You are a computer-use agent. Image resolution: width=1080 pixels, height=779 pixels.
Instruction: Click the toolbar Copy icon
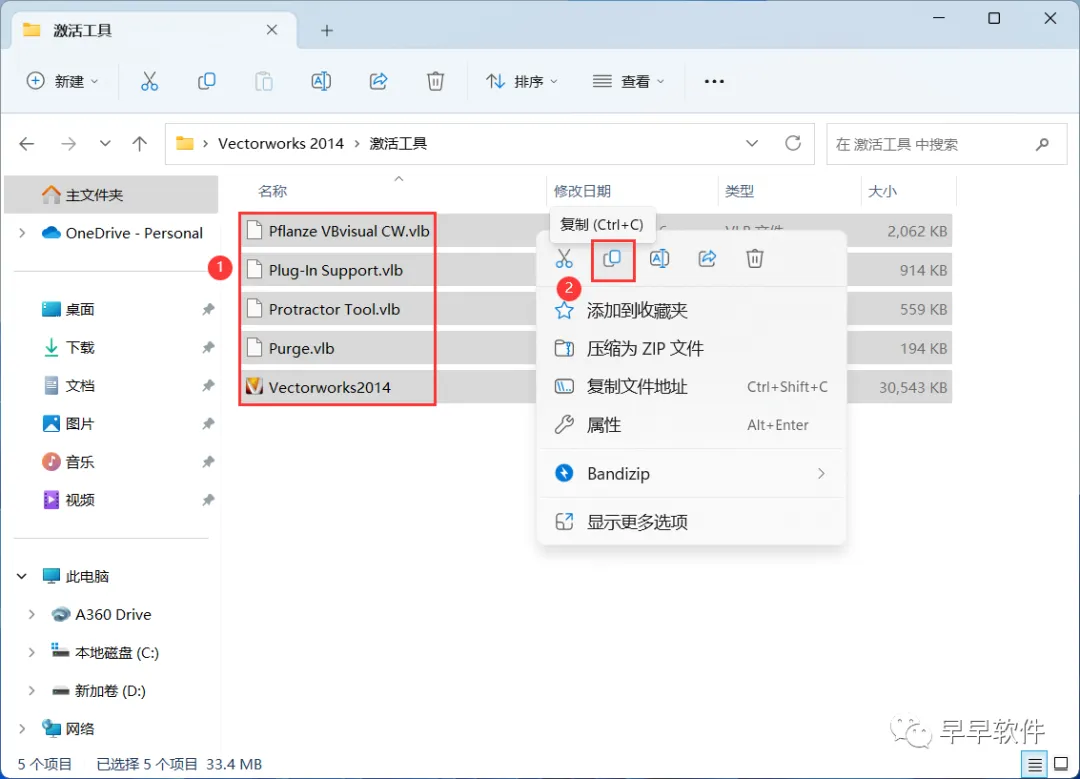coord(207,81)
